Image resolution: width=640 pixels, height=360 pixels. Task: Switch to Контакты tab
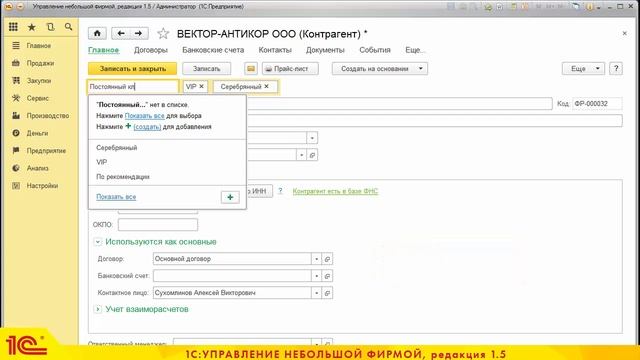(x=275, y=50)
